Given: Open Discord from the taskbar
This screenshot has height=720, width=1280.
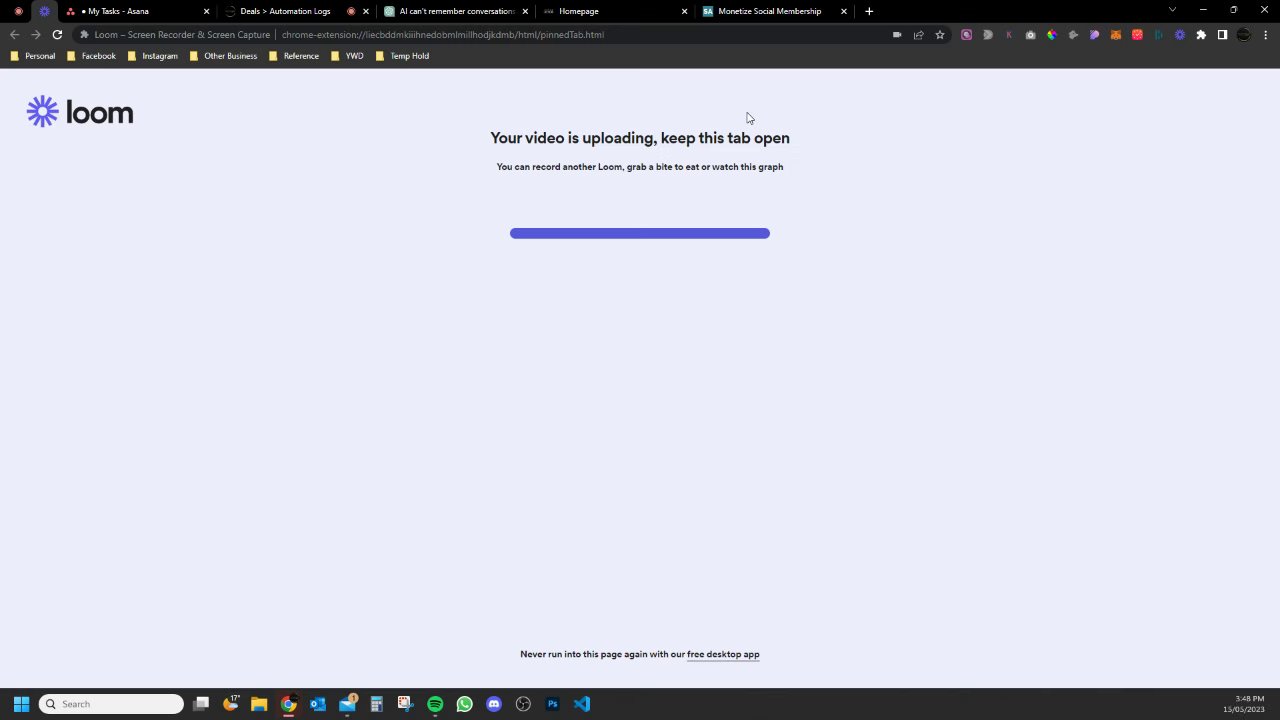Looking at the screenshot, I should [x=493, y=704].
